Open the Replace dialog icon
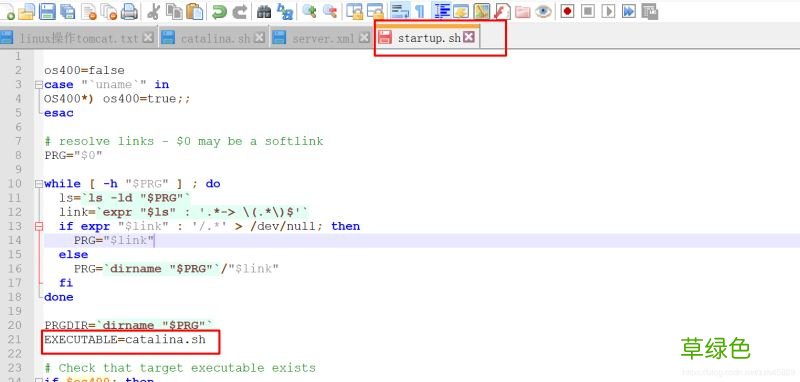Image resolution: width=800 pixels, height=382 pixels. click(x=285, y=11)
